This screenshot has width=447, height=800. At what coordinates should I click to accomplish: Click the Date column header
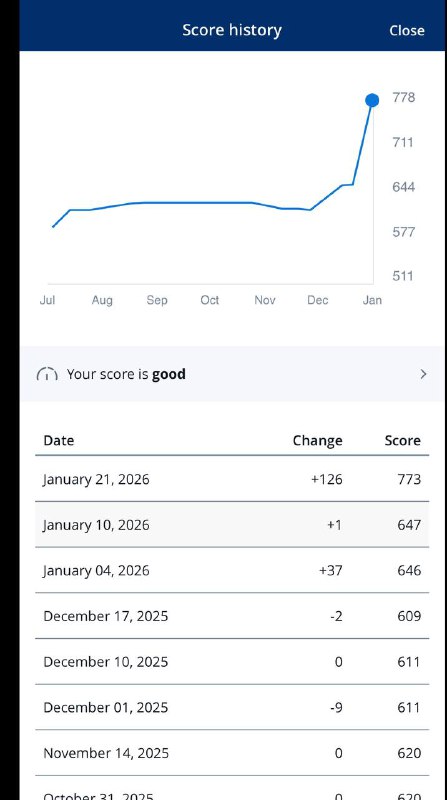point(59,440)
